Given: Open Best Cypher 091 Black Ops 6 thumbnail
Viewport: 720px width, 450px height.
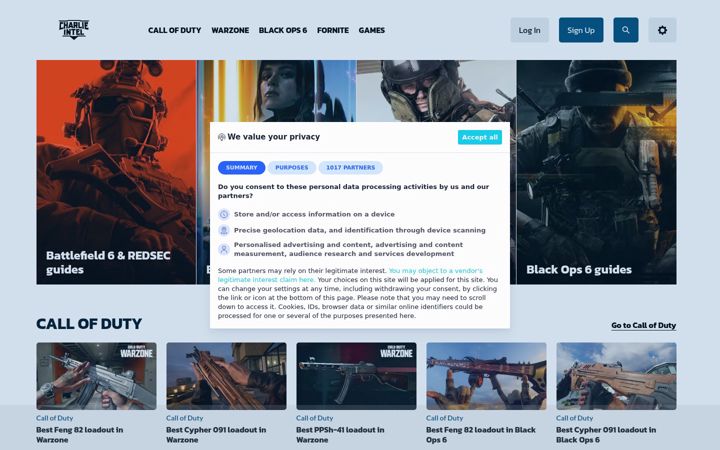Looking at the screenshot, I should (x=616, y=376).
